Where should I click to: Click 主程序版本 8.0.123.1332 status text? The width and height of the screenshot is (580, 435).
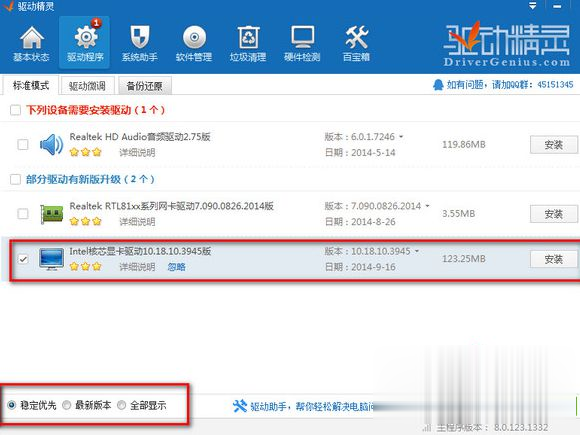492,428
